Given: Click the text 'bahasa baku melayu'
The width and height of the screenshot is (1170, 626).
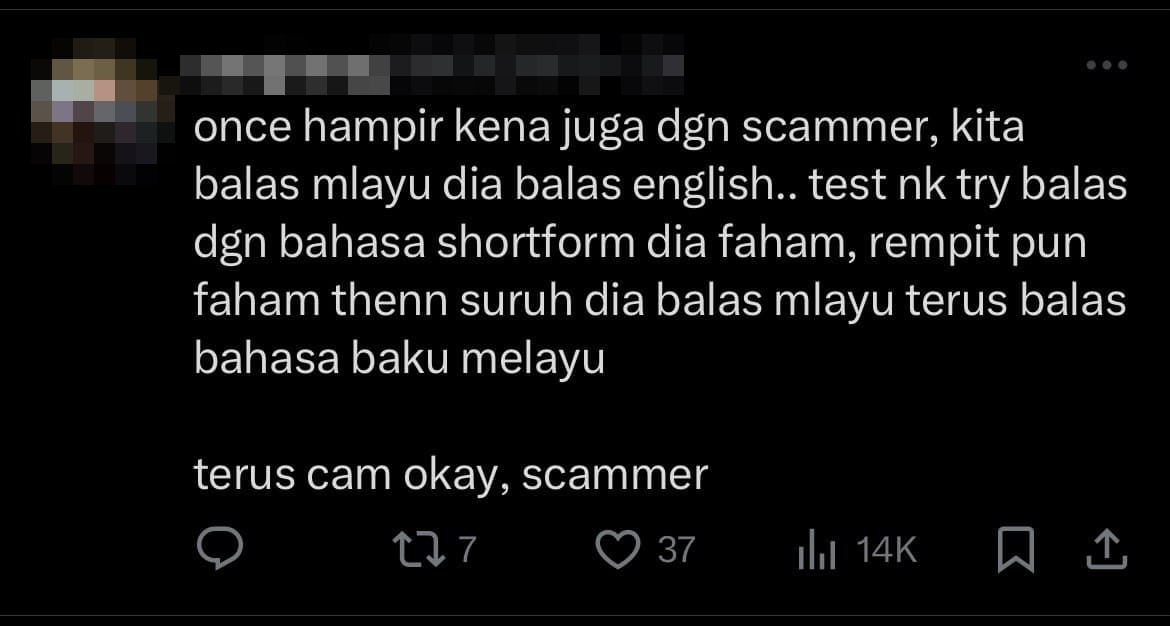Looking at the screenshot, I should (399, 359).
